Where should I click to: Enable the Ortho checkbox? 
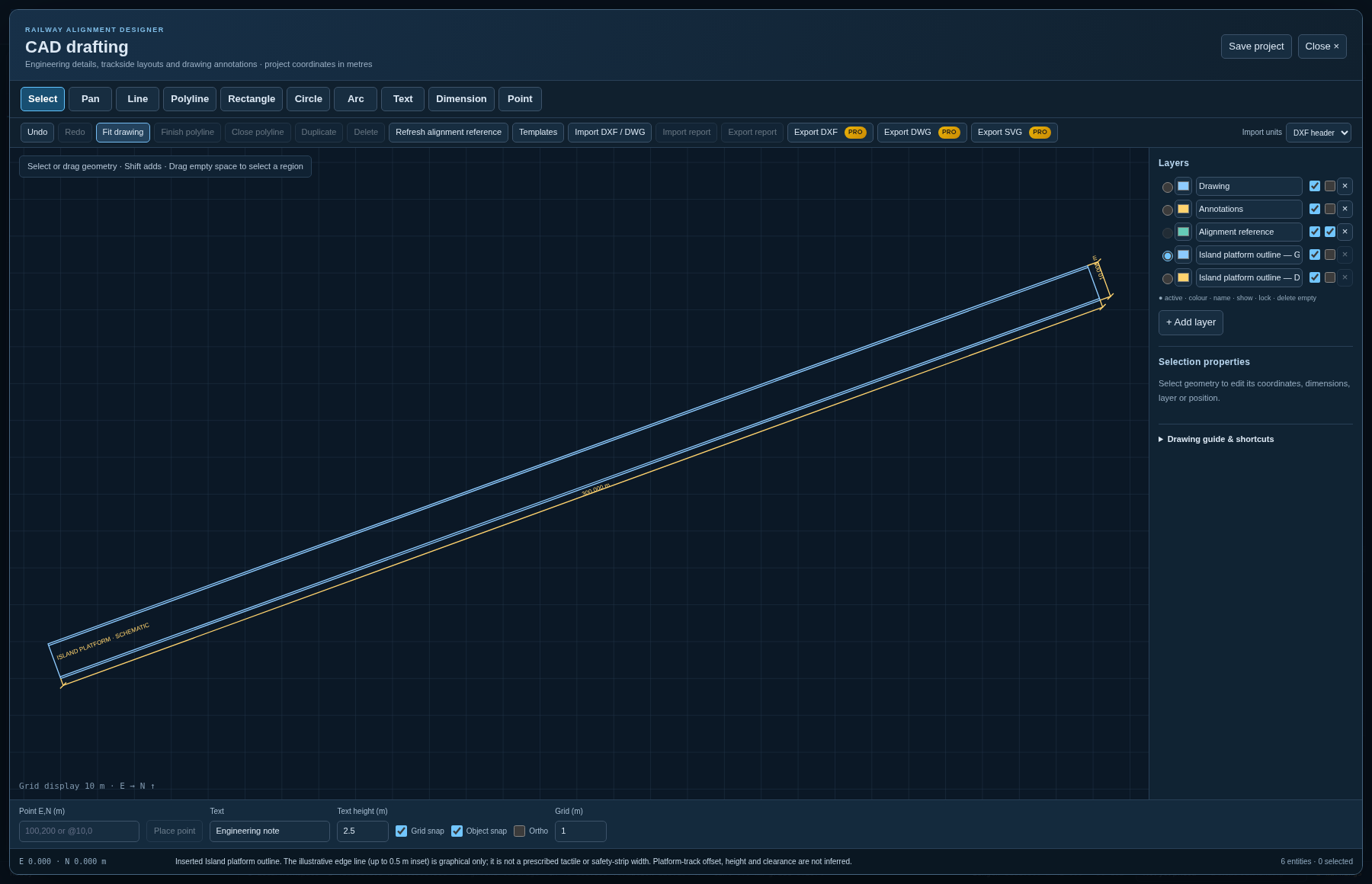(x=519, y=831)
